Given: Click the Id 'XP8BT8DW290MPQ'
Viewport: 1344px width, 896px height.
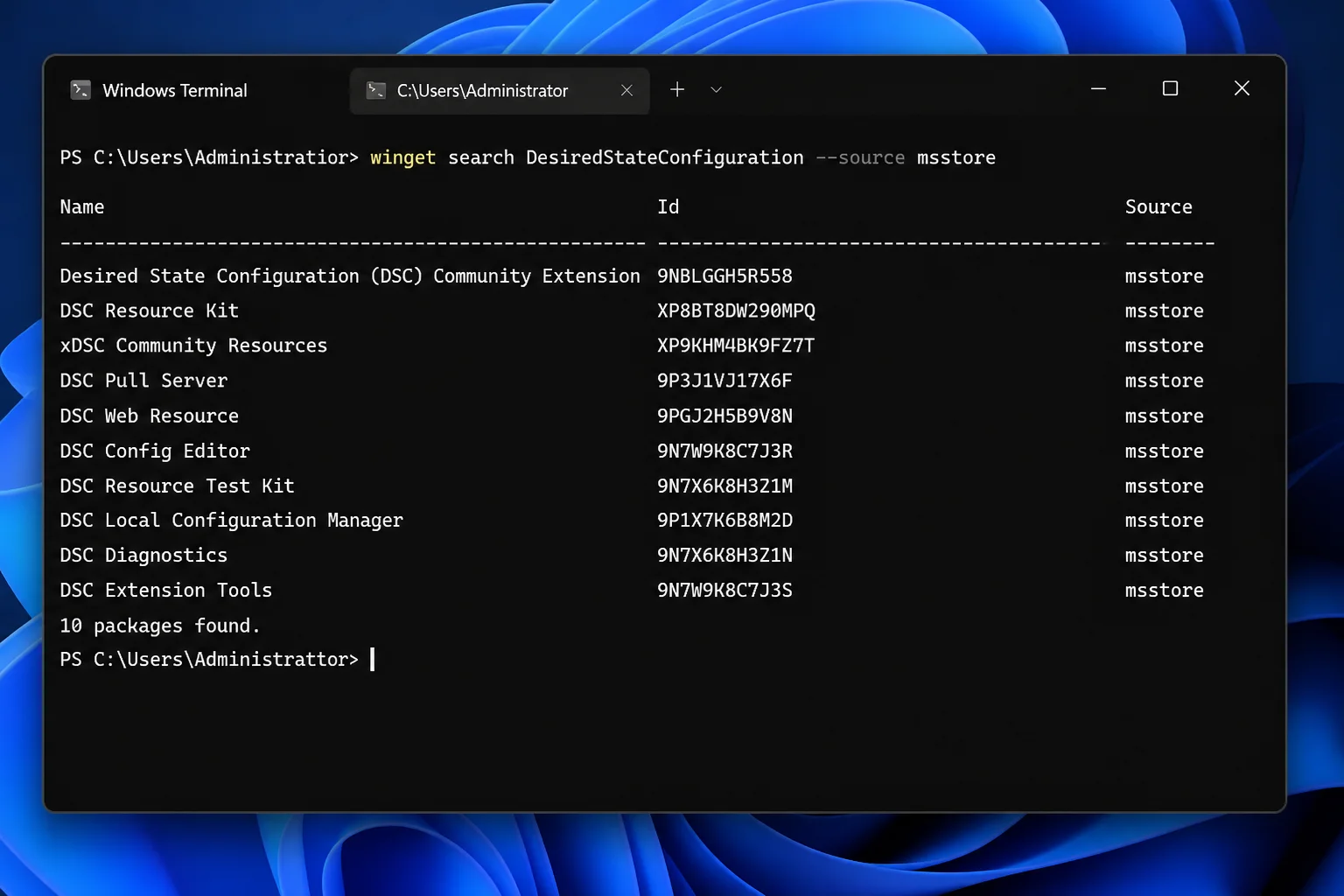Looking at the screenshot, I should click(x=736, y=311).
